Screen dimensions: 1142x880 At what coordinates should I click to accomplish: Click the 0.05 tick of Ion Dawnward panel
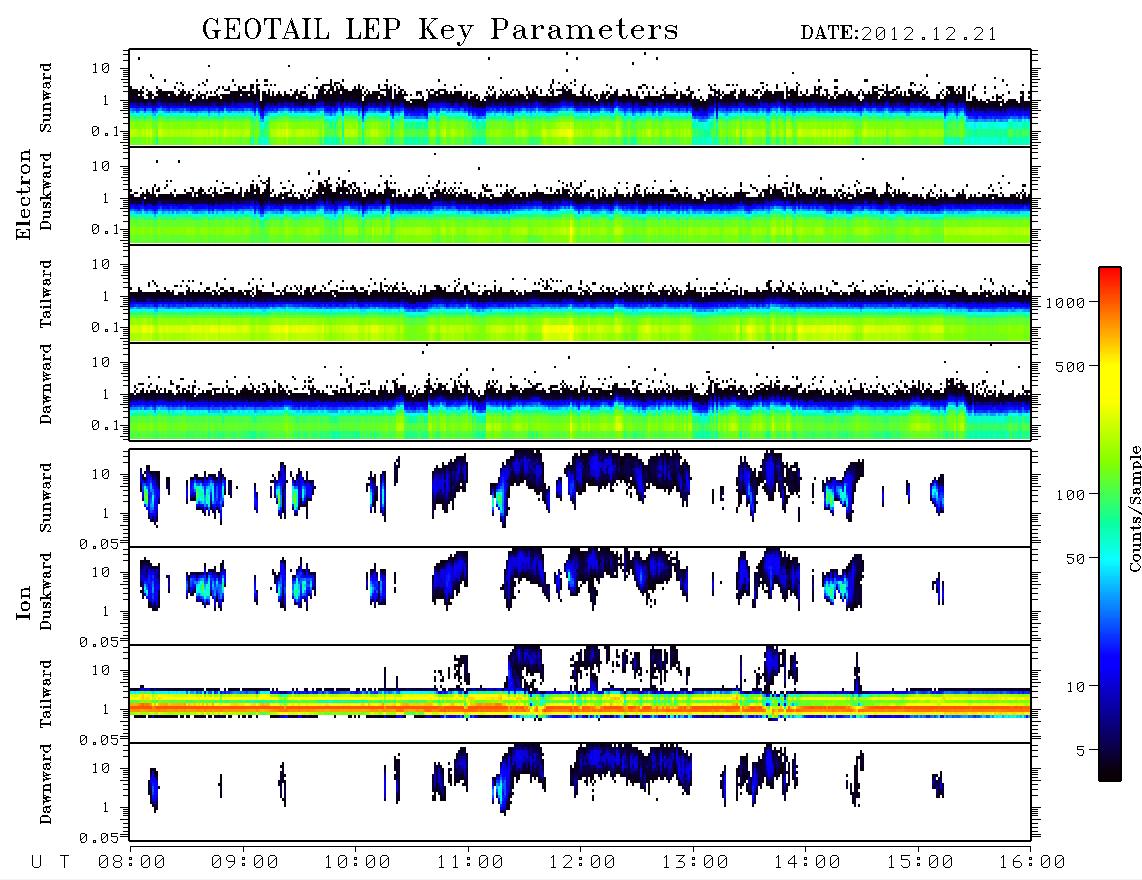[x=98, y=838]
